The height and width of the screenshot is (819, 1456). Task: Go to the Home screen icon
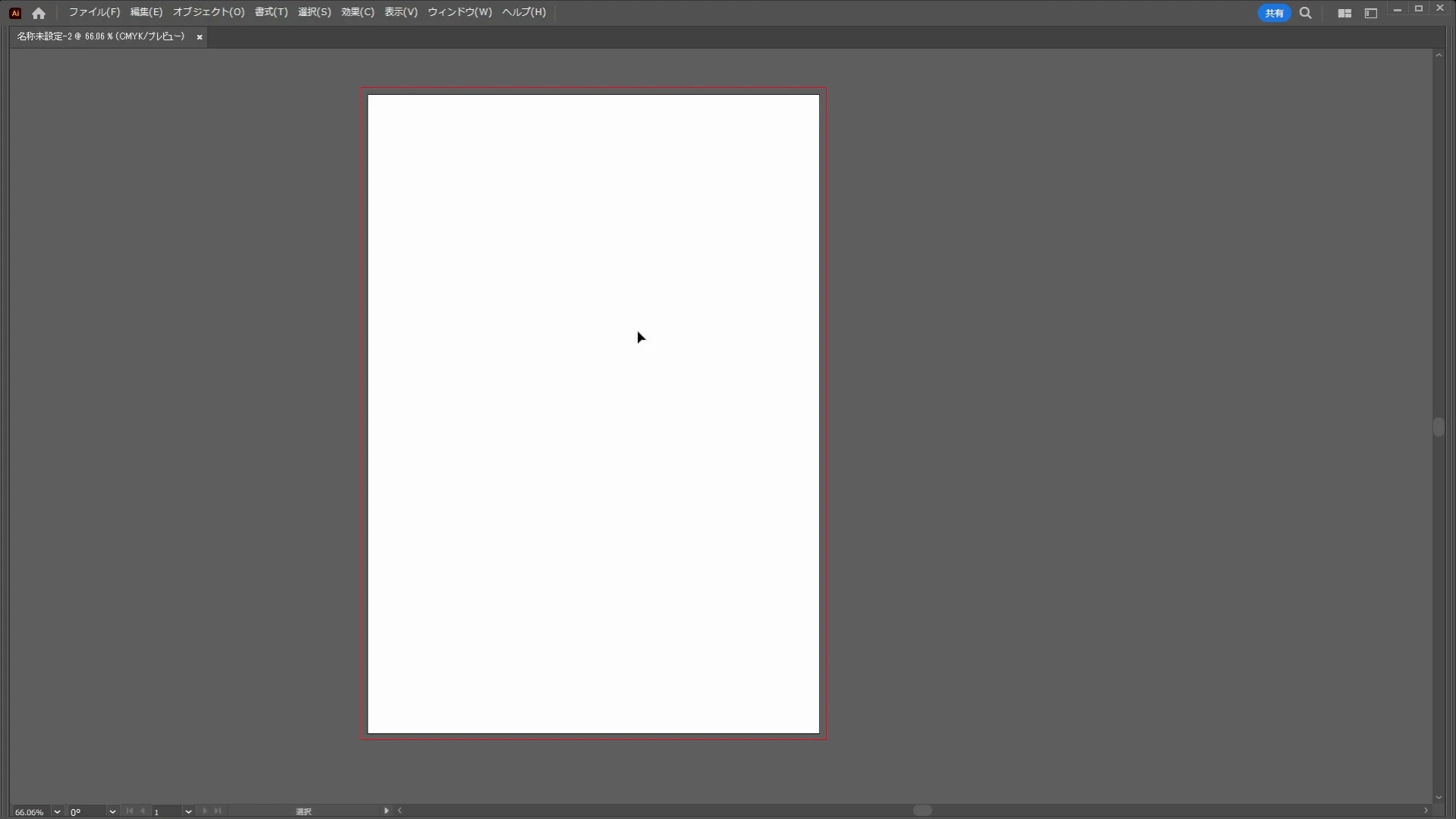[39, 13]
